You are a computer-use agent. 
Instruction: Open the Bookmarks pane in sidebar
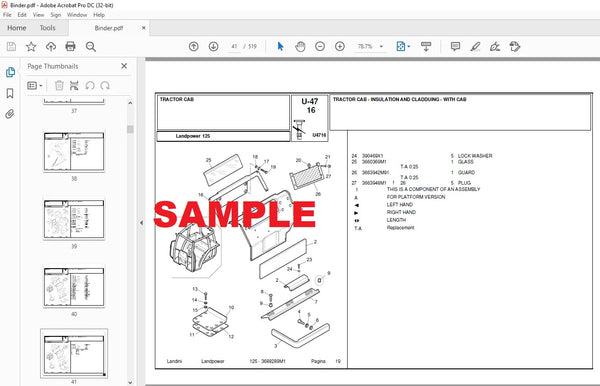10,93
